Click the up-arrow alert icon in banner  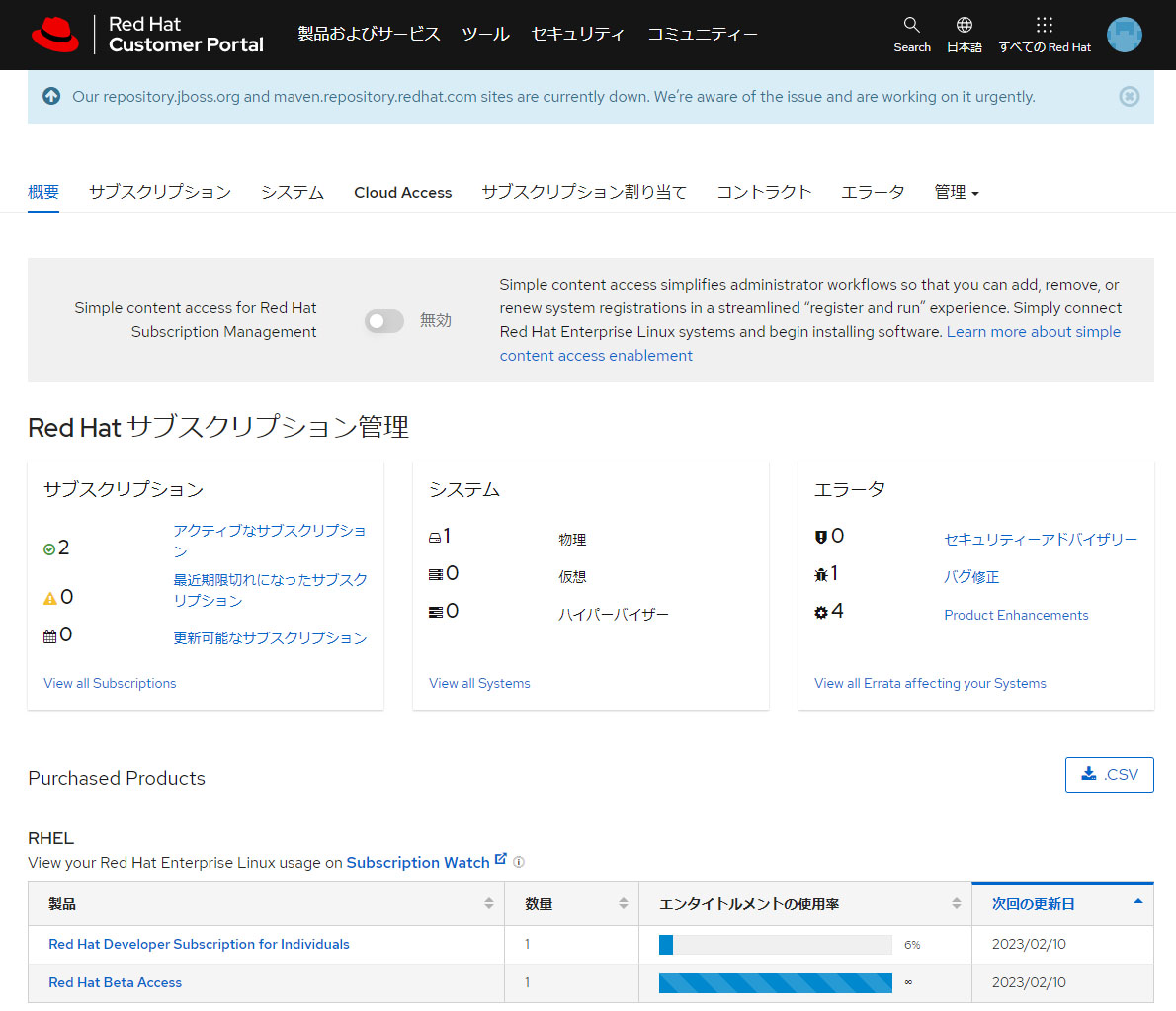[51, 96]
